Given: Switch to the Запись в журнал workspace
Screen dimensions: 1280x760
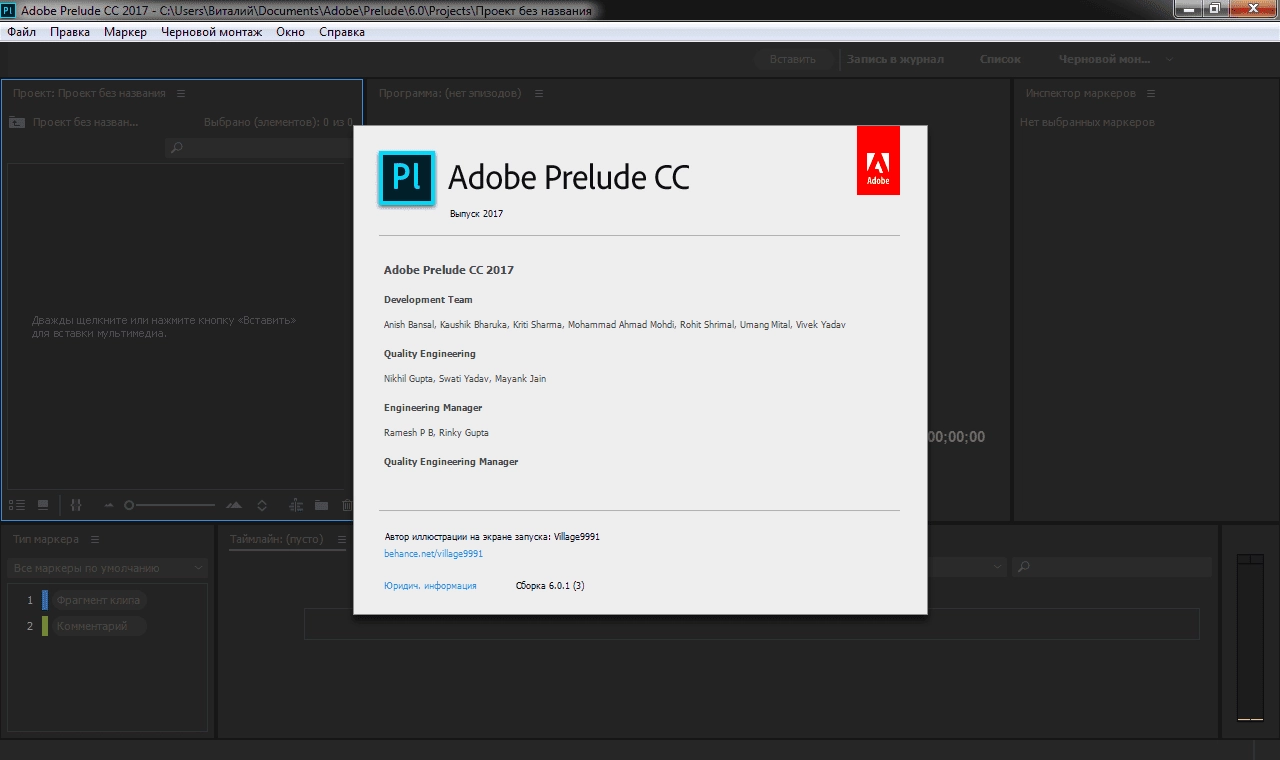Looking at the screenshot, I should point(895,59).
